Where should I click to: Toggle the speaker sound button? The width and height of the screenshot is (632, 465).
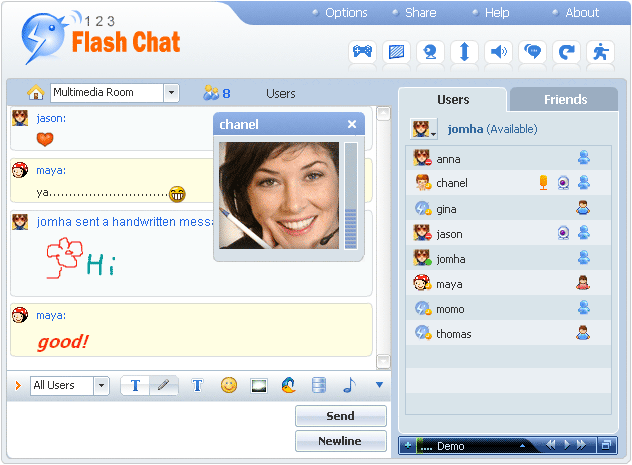click(x=498, y=52)
